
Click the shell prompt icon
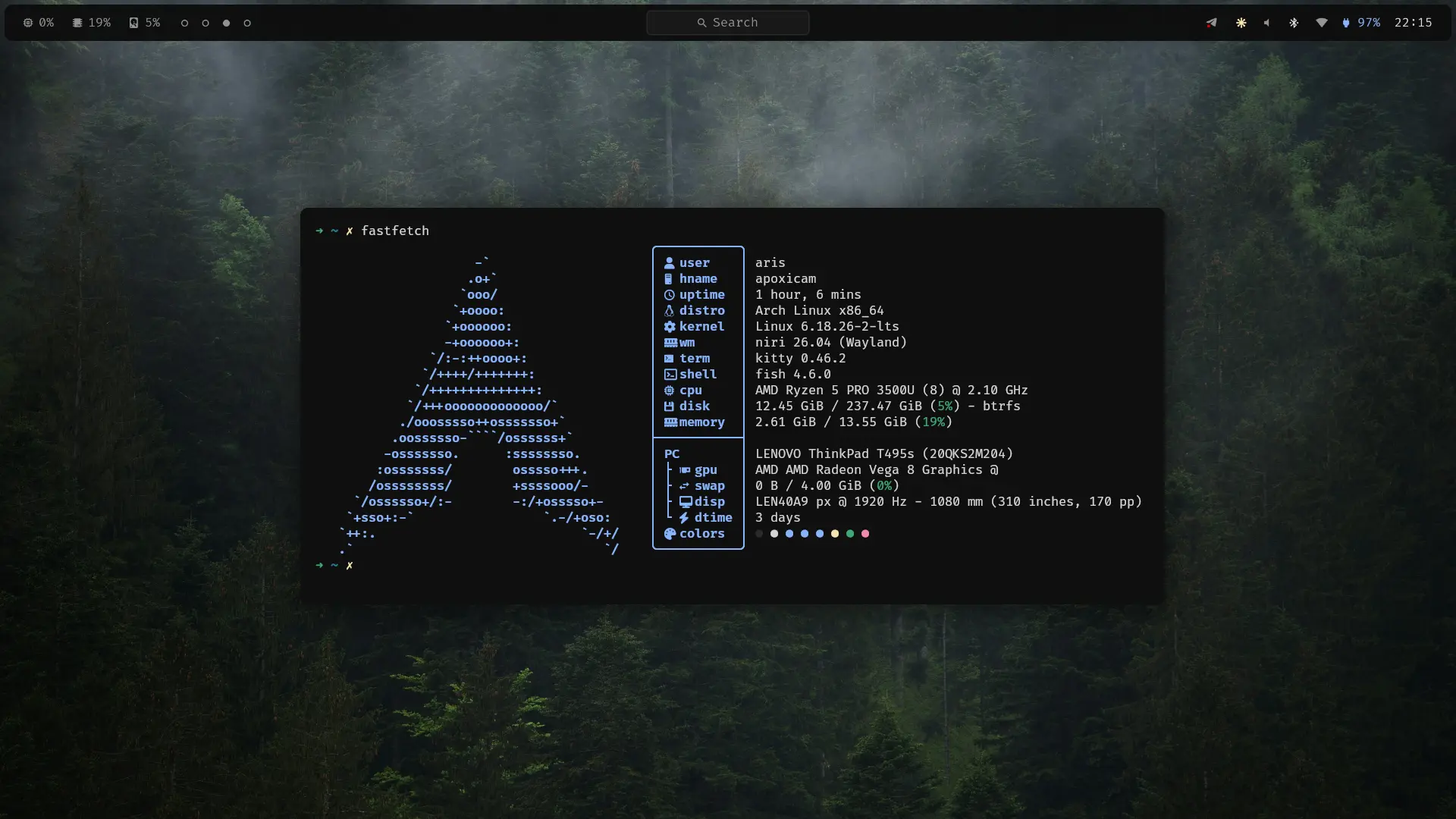pos(670,375)
